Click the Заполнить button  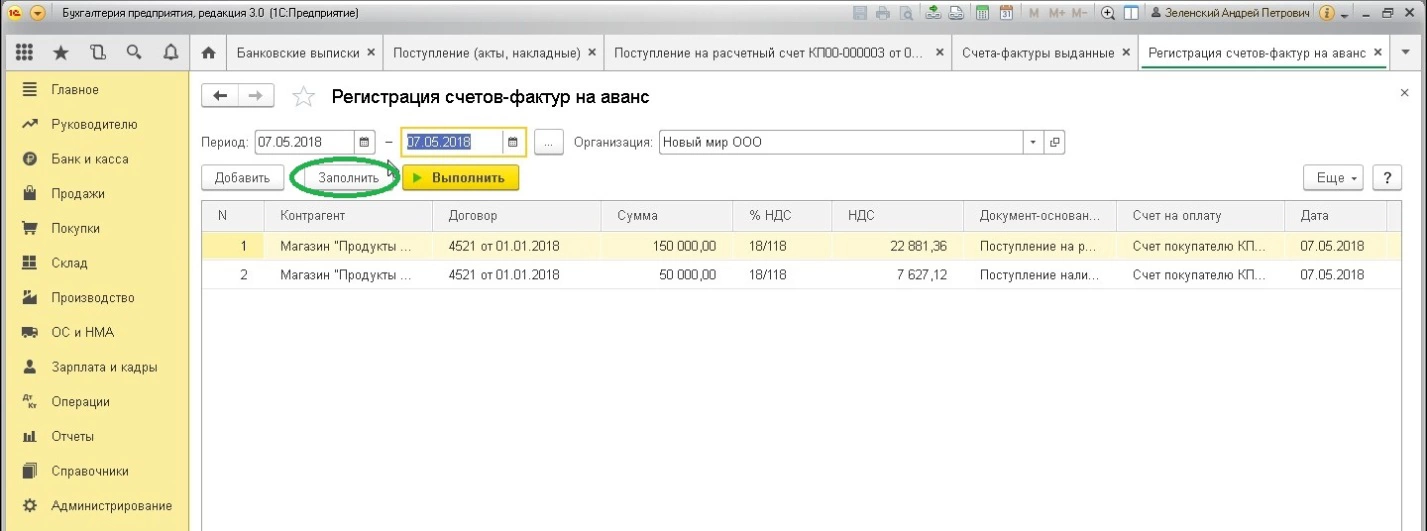348,178
